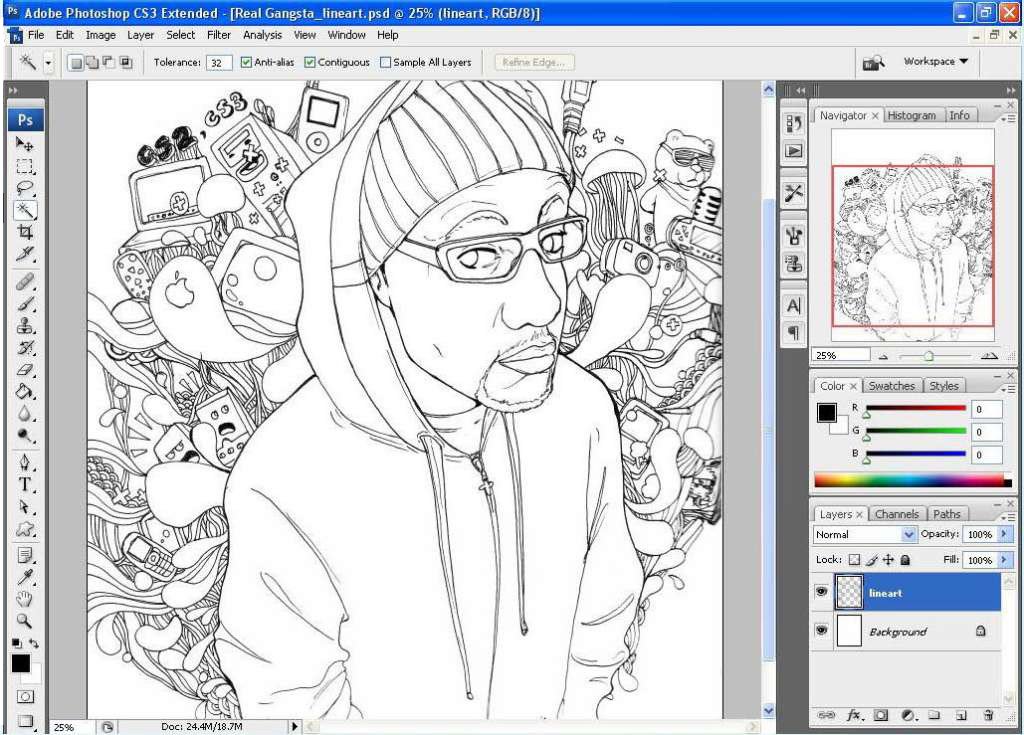
Task: Enable Sample All Layers checkbox
Action: (386, 62)
